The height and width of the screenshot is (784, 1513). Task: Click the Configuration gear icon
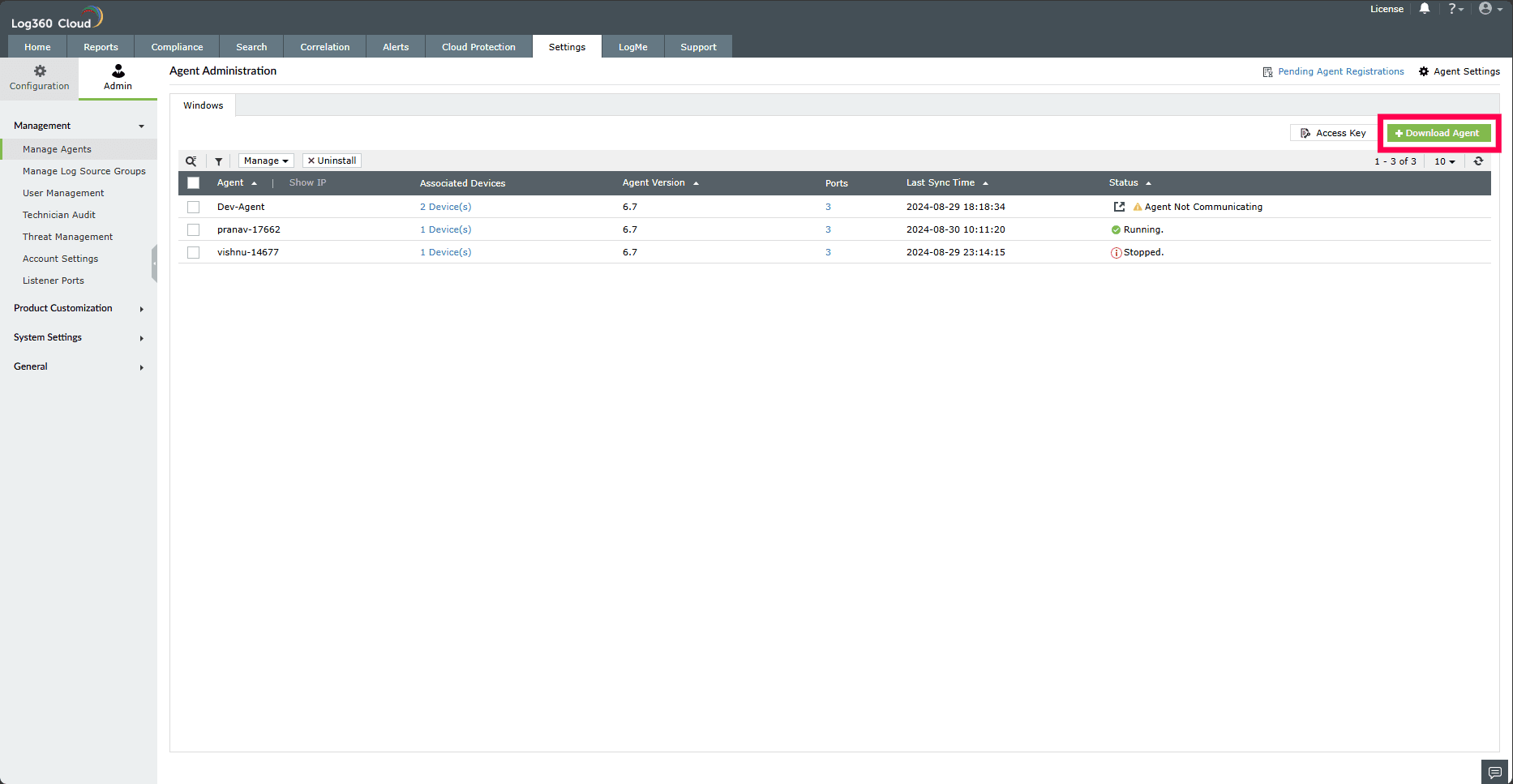click(x=40, y=71)
